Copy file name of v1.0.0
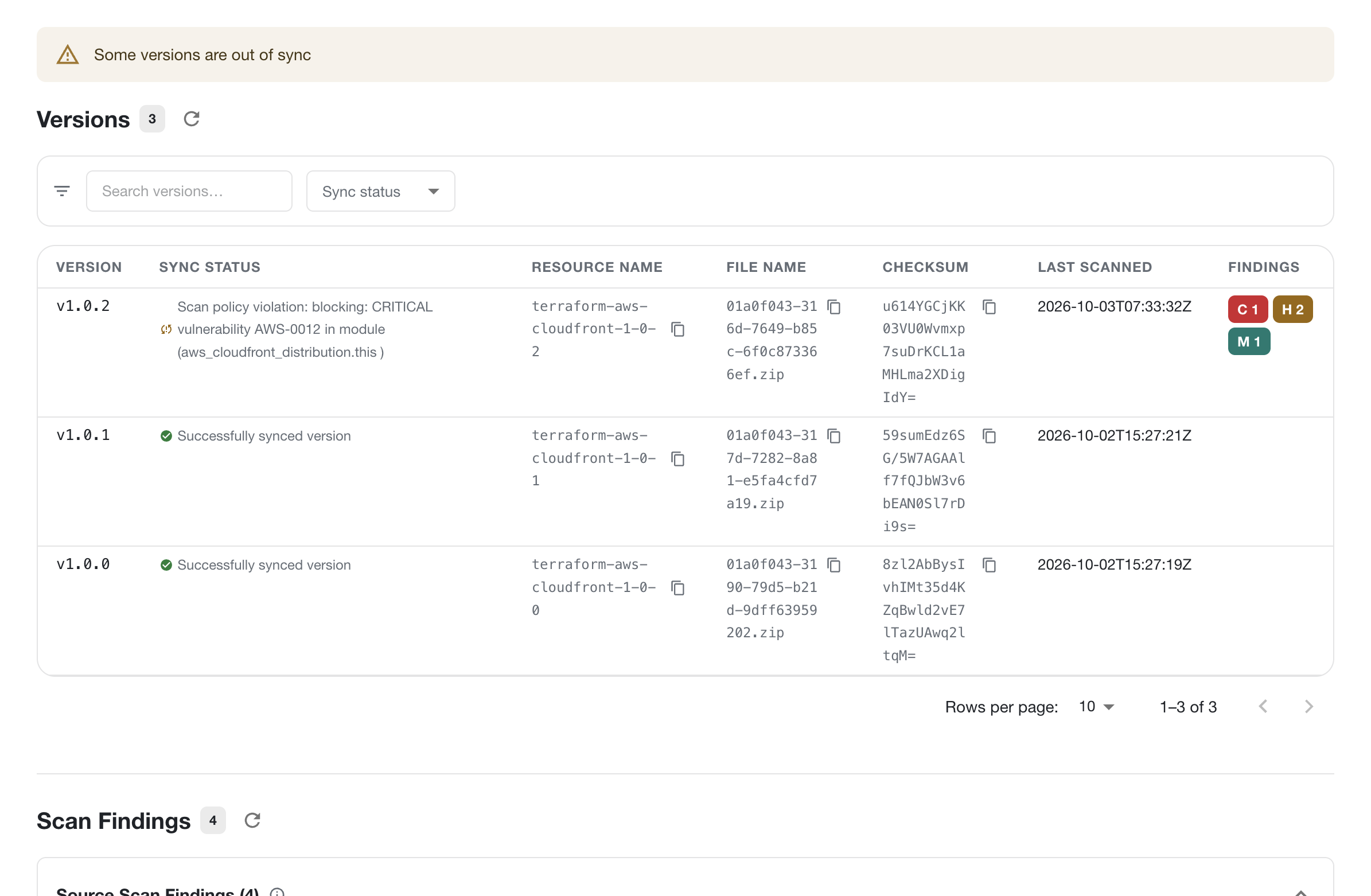1371x896 pixels. pos(834,565)
